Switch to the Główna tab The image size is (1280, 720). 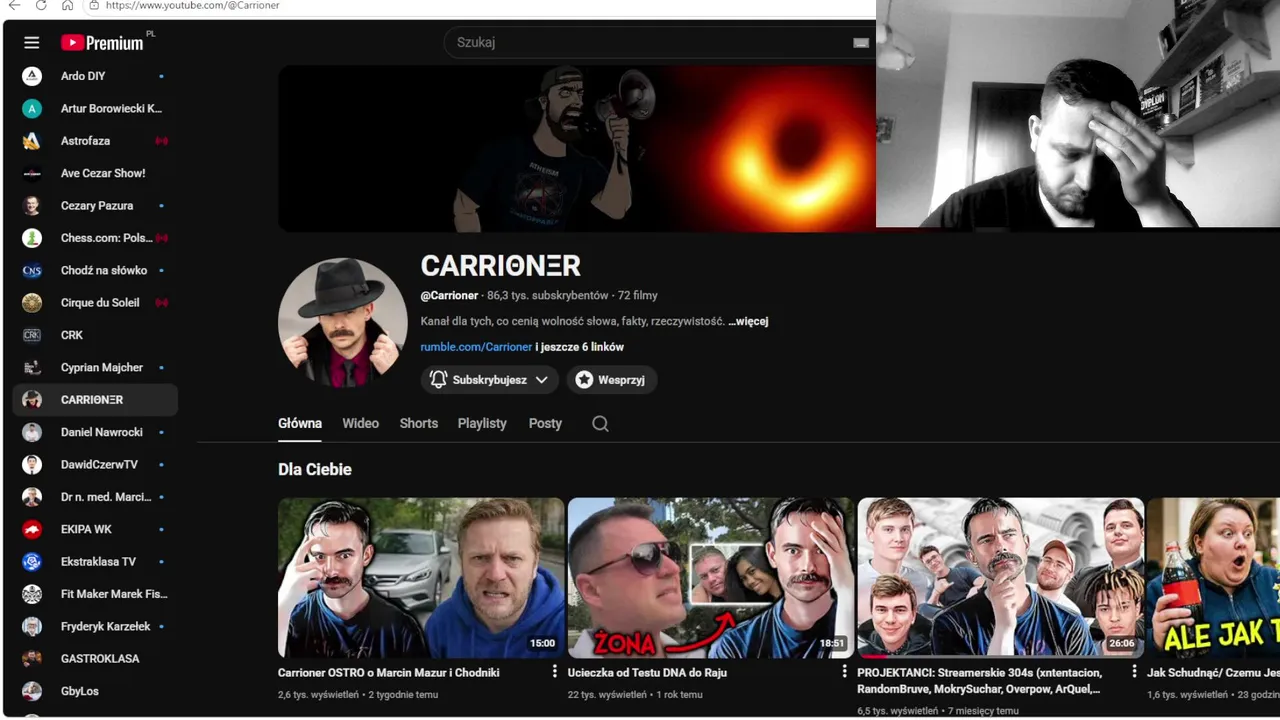(x=300, y=423)
